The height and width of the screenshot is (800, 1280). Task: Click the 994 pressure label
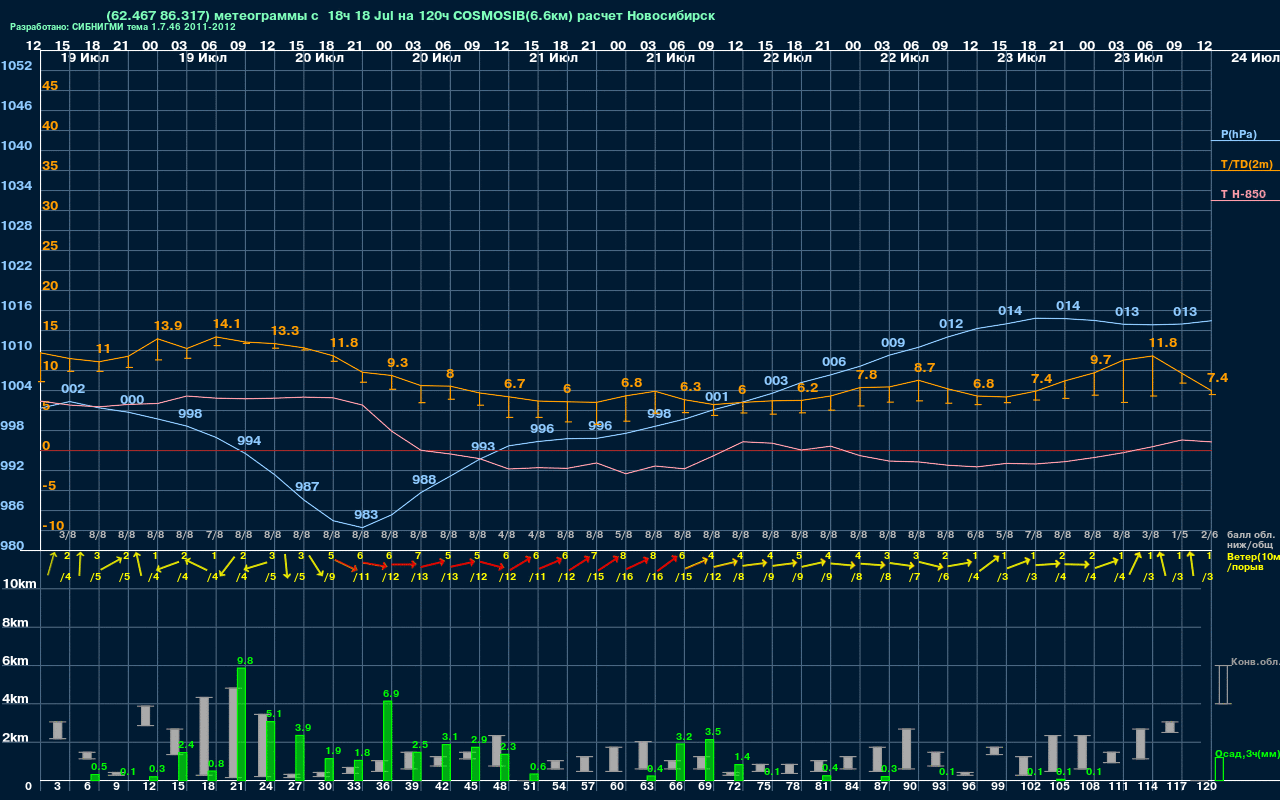pyautogui.click(x=249, y=441)
